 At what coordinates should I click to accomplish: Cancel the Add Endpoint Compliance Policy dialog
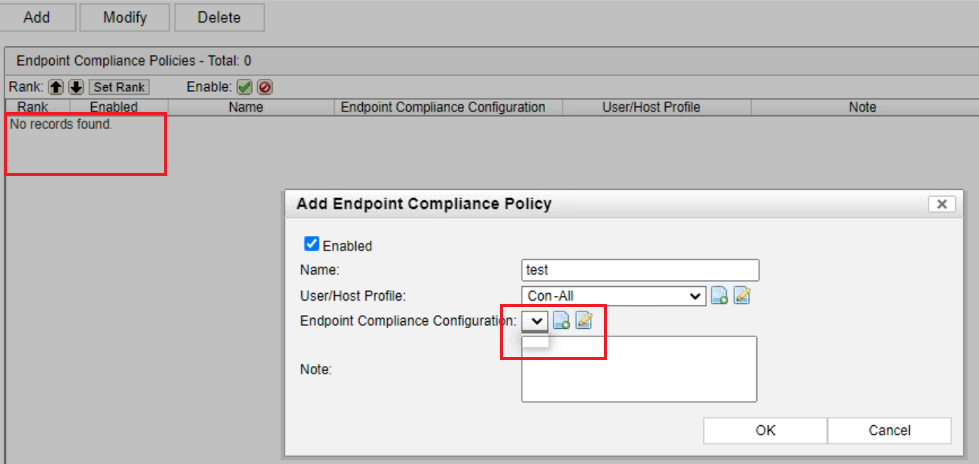pos(889,430)
